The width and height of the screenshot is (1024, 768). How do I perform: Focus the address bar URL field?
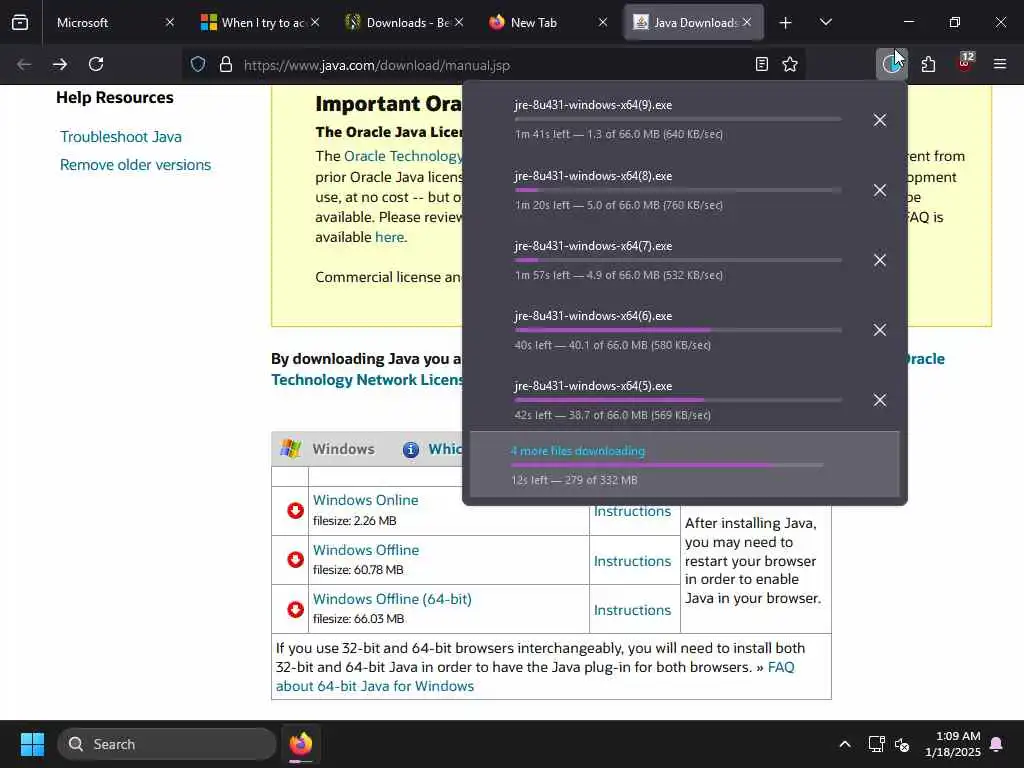(493, 65)
